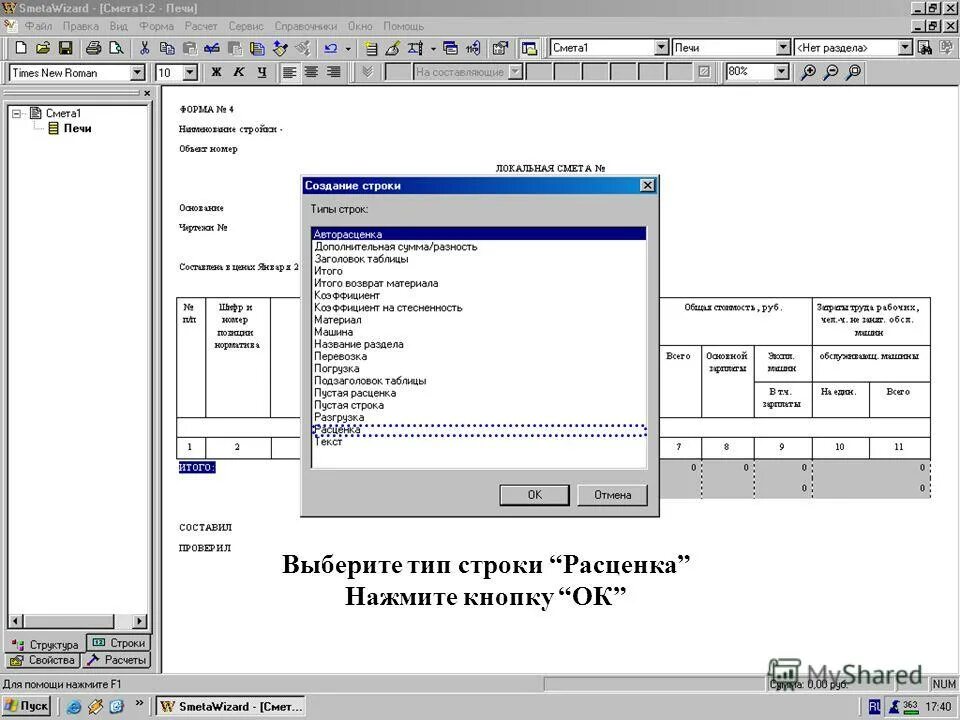Screen dimensions: 960x720
Task: Open the <Нет раздела> section dropdown
Action: [x=906, y=48]
